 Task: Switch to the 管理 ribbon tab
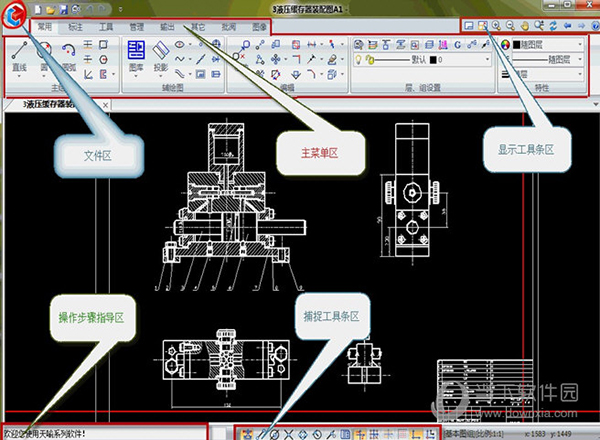click(137, 25)
